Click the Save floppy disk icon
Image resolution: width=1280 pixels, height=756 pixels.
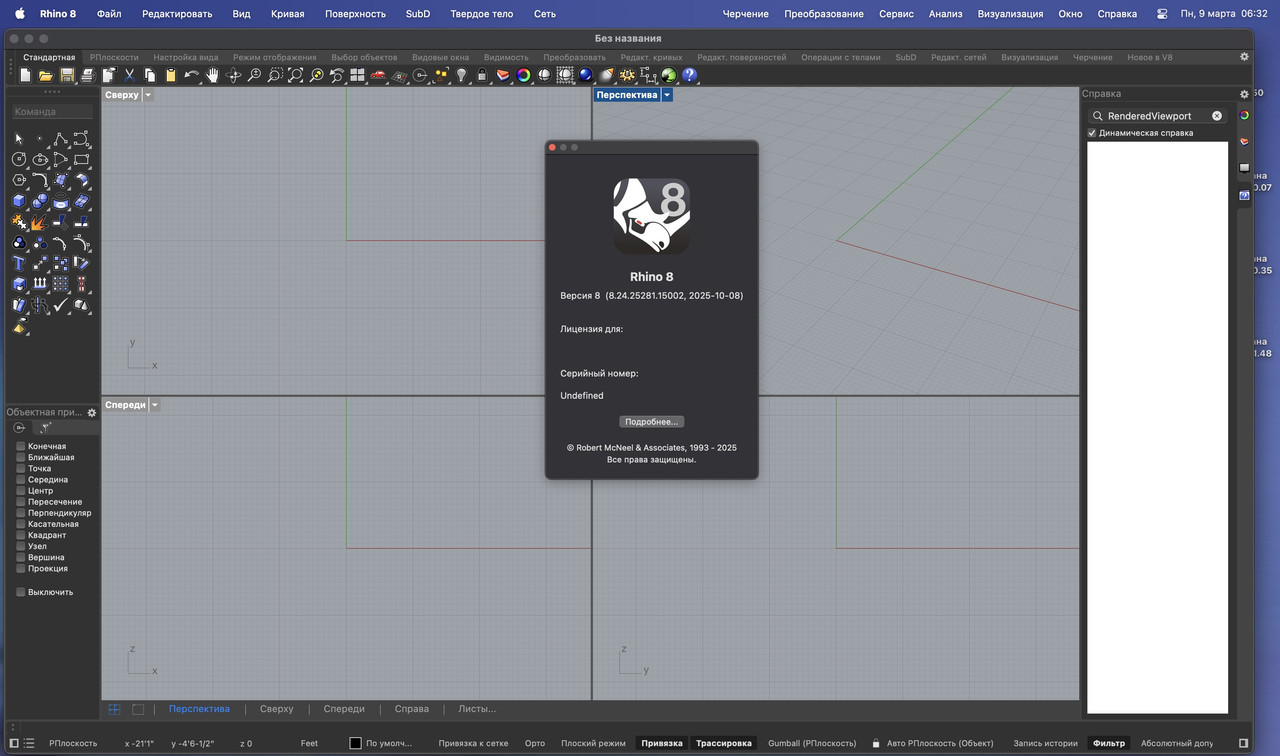(x=67, y=75)
